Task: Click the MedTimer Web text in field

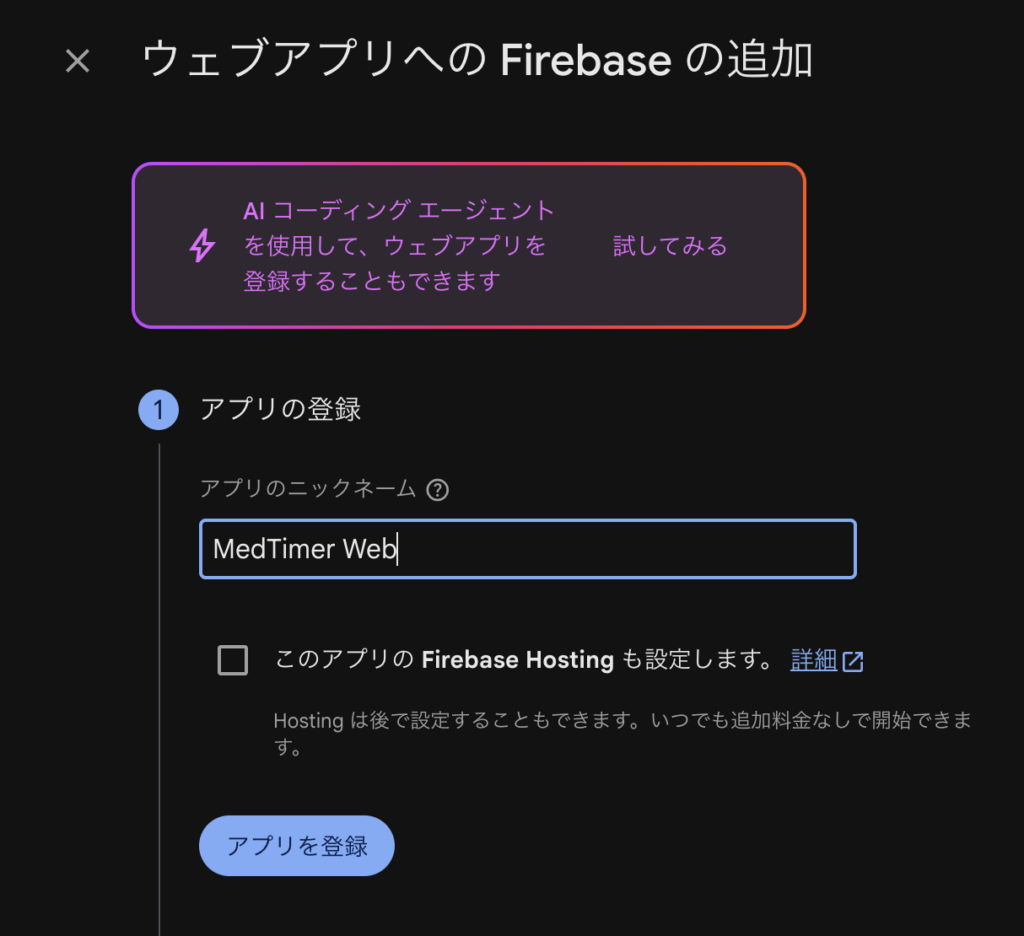Action: (x=305, y=549)
